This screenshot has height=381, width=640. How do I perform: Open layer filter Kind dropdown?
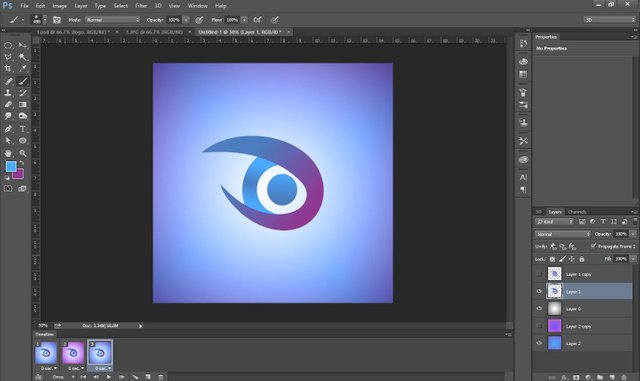(x=554, y=222)
